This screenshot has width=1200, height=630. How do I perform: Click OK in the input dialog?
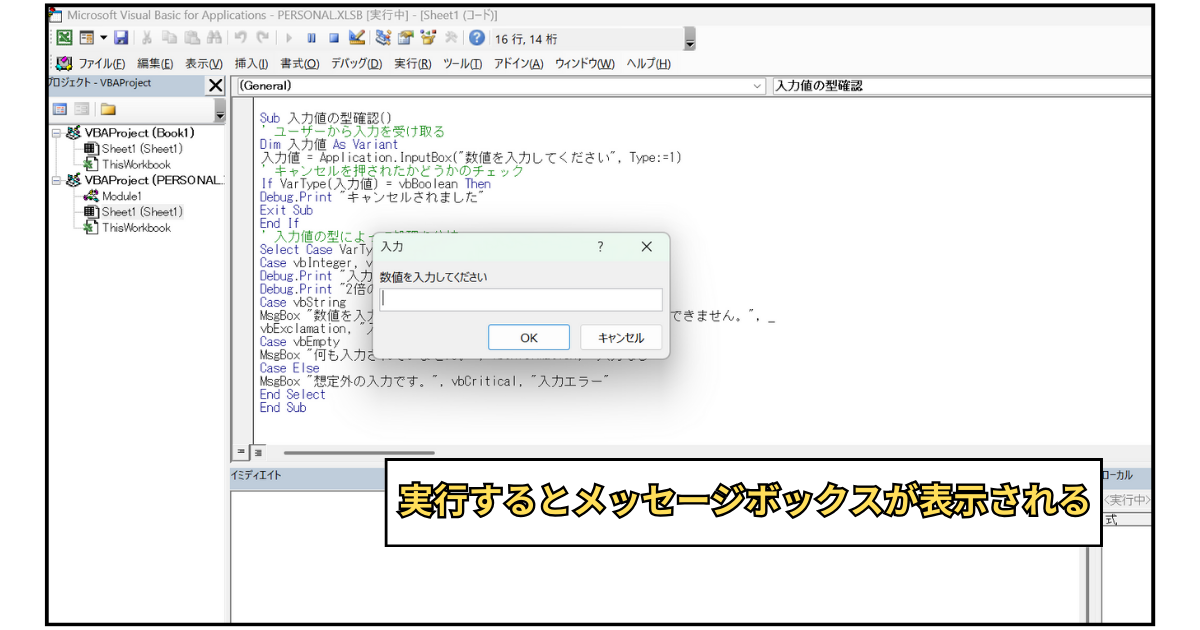click(529, 337)
